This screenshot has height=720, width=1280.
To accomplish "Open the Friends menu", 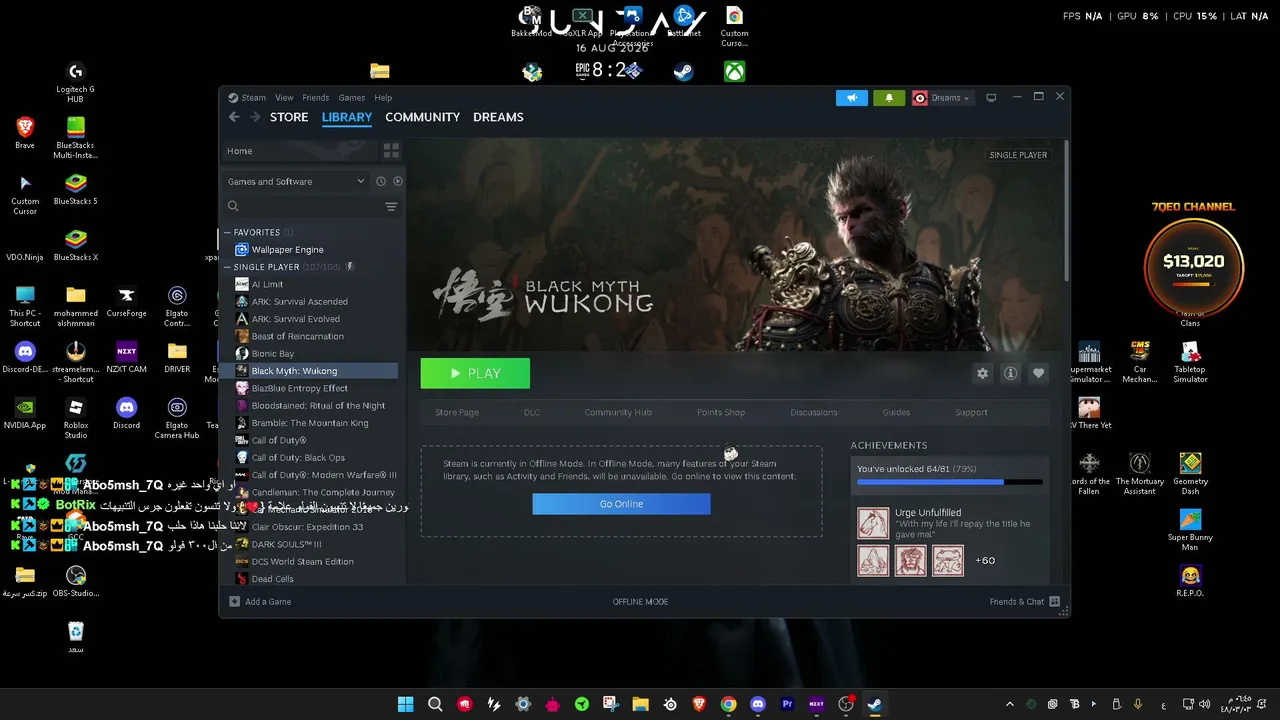I will pos(316,98).
